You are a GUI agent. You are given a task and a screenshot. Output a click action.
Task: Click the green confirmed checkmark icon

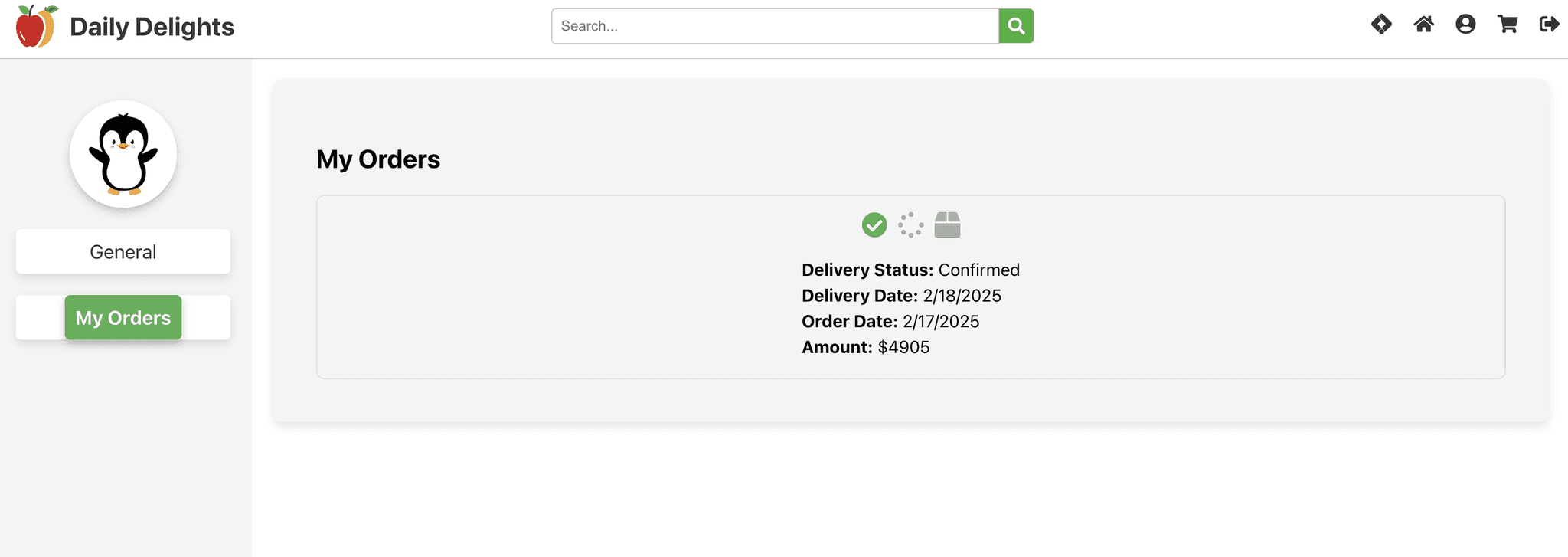(874, 225)
